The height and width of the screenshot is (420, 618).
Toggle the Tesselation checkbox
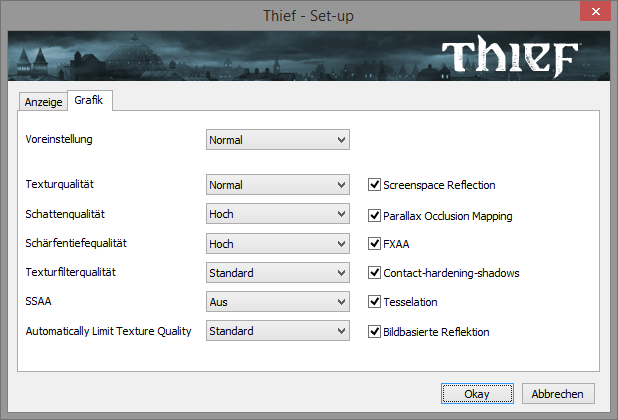374,301
